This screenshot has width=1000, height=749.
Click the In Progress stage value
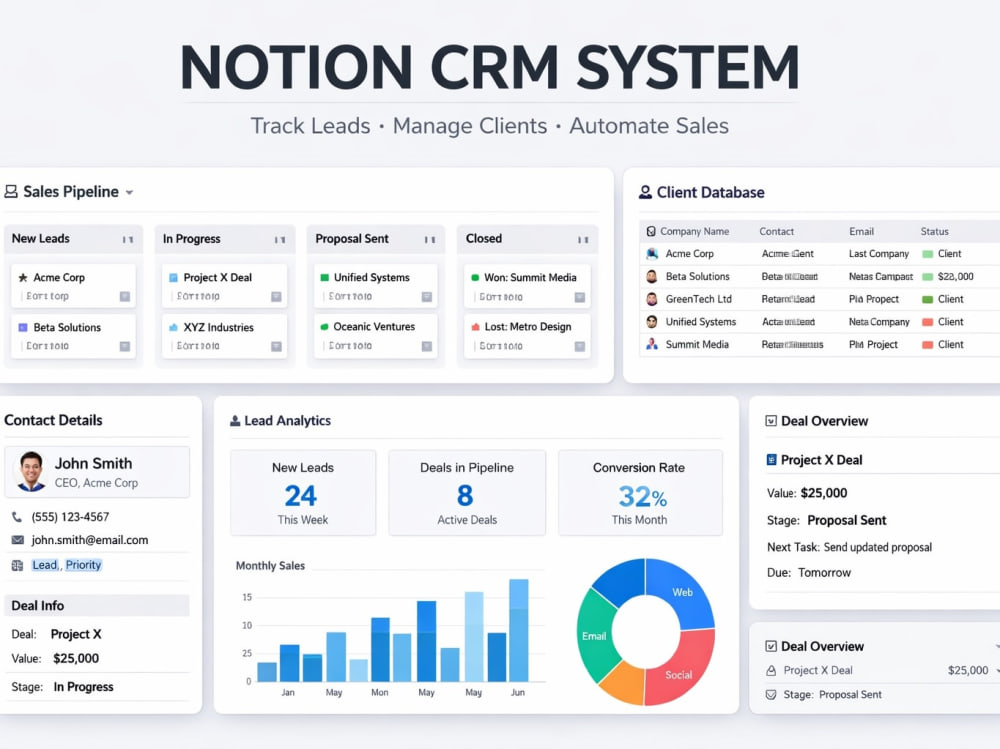[x=84, y=686]
